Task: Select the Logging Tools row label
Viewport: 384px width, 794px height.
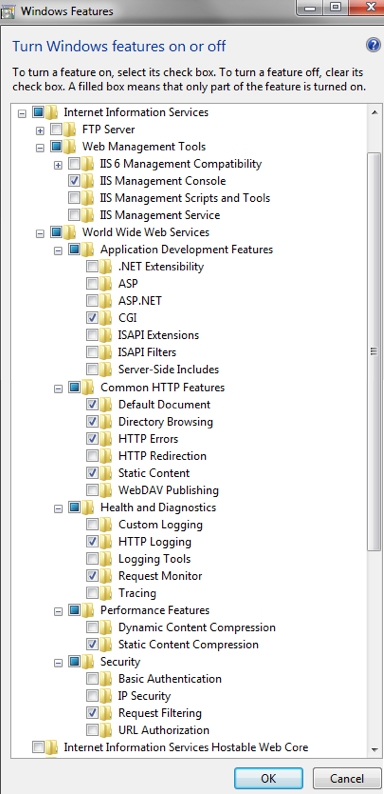Action: pyautogui.click(x=155, y=559)
